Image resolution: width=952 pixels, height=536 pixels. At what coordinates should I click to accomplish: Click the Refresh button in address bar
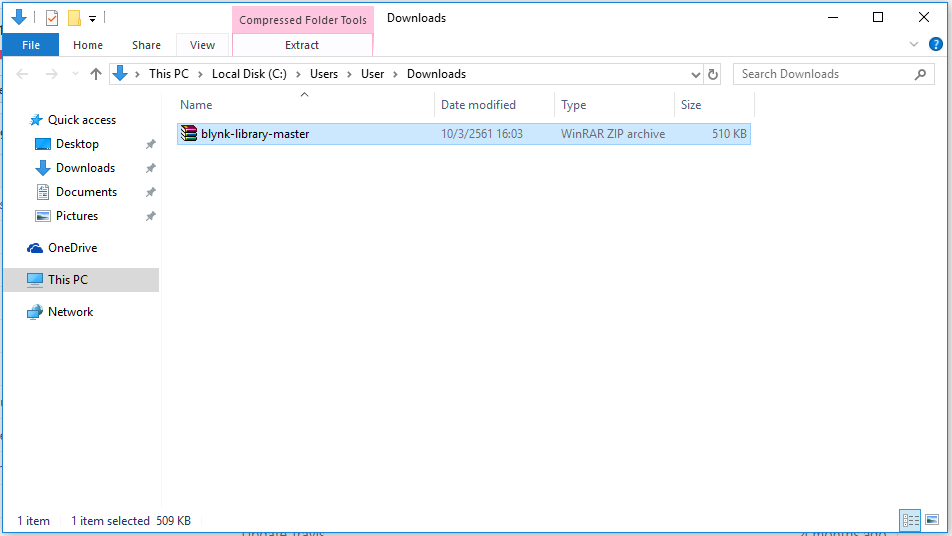coord(713,74)
